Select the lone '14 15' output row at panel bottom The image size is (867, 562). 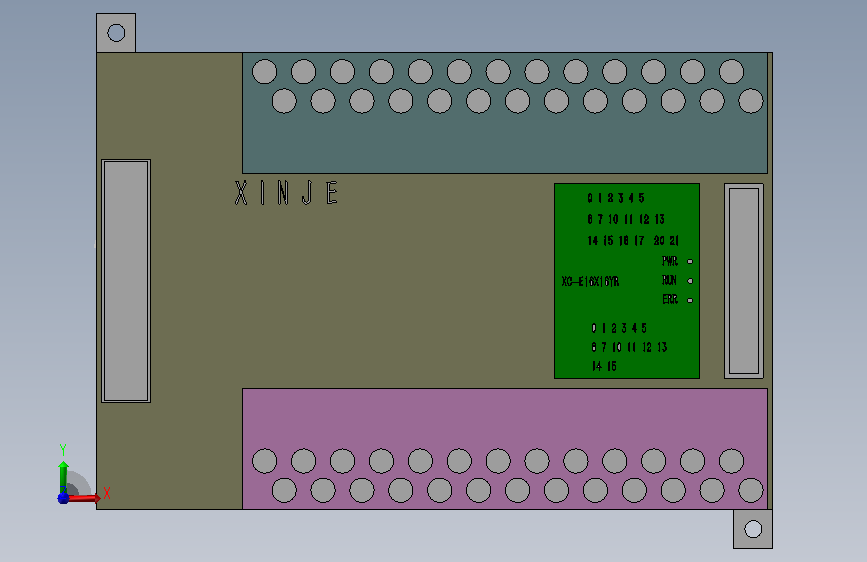[x=604, y=366]
